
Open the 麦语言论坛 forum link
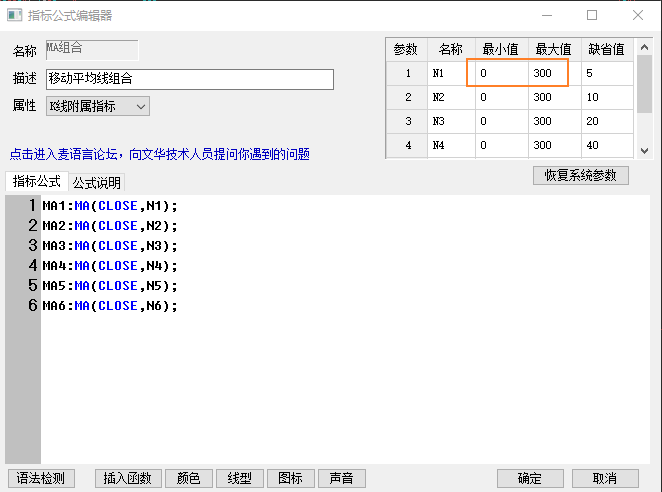(x=159, y=155)
